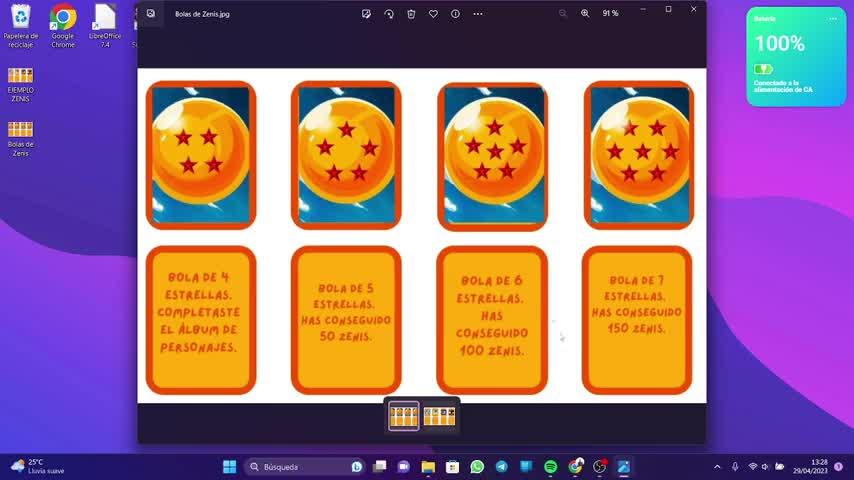Click the 91 % zoom level value
Viewport: 854px width, 480px height.
[610, 14]
